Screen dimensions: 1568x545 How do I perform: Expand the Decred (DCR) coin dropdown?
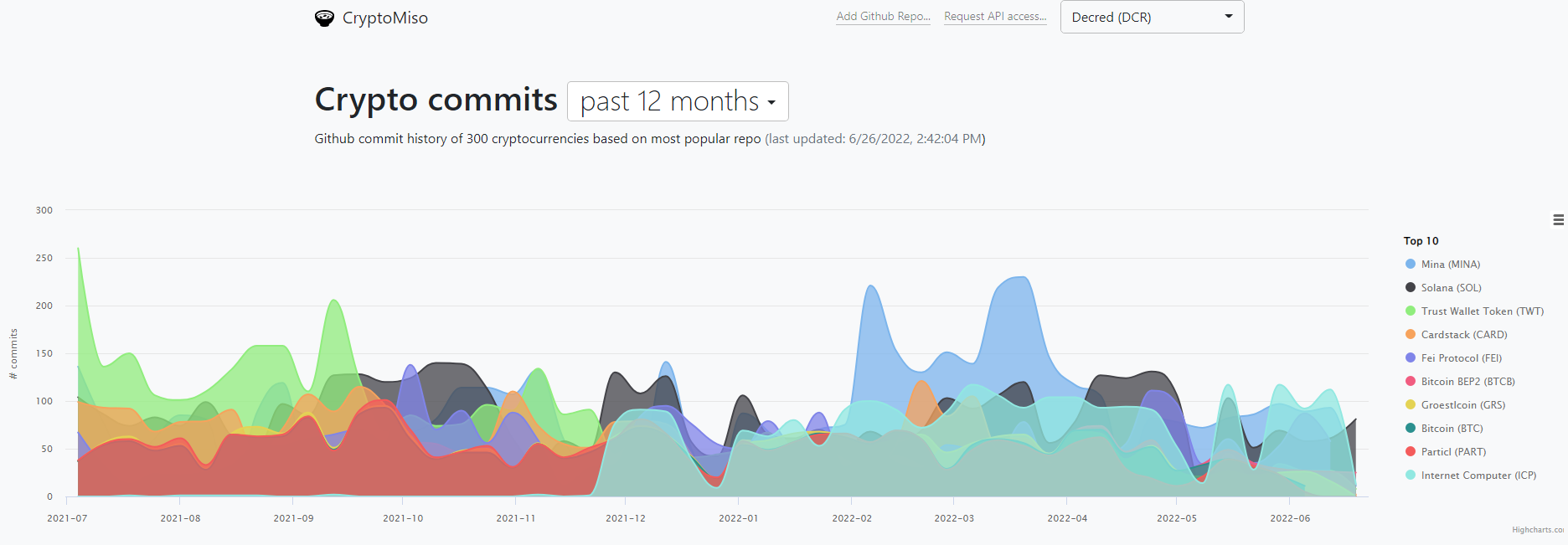(x=1153, y=17)
